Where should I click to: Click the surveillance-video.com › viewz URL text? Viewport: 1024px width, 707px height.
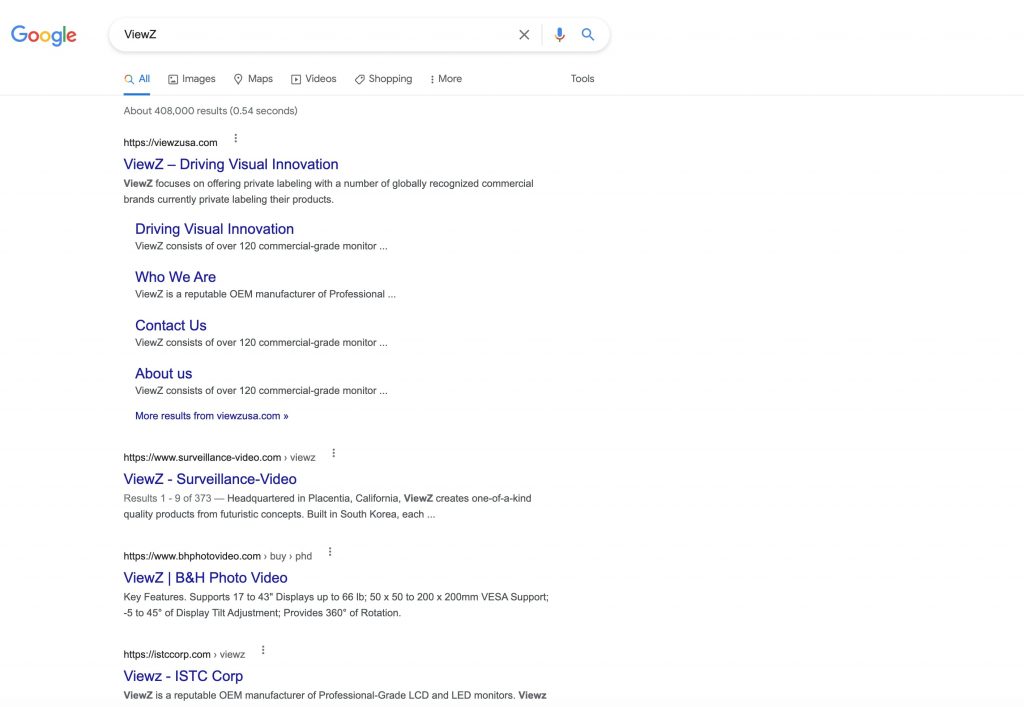(x=219, y=458)
